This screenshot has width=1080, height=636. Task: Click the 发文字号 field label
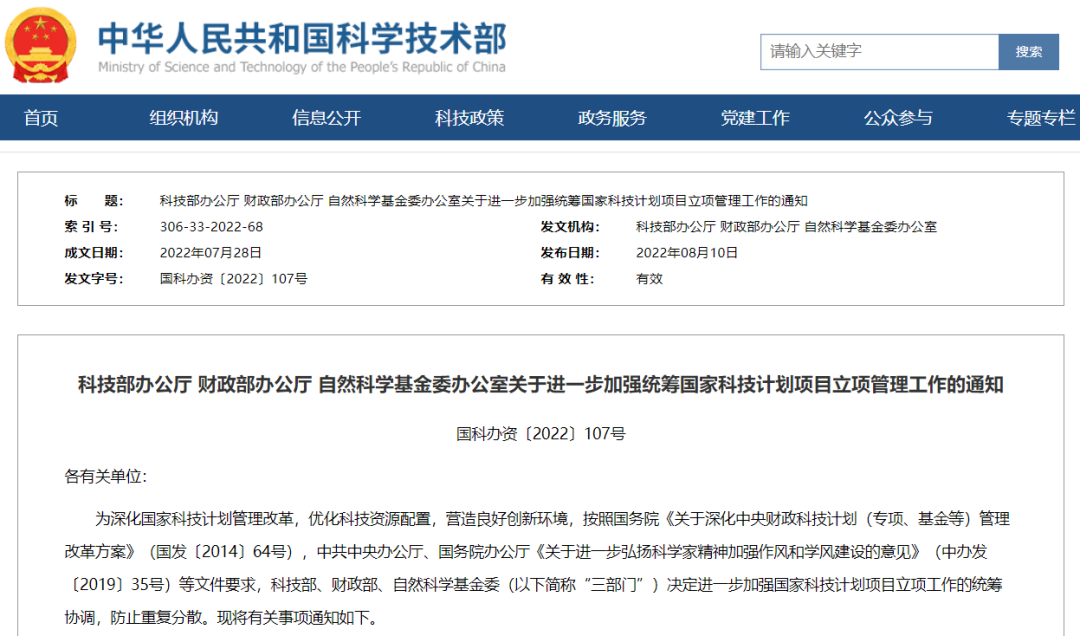tap(94, 279)
